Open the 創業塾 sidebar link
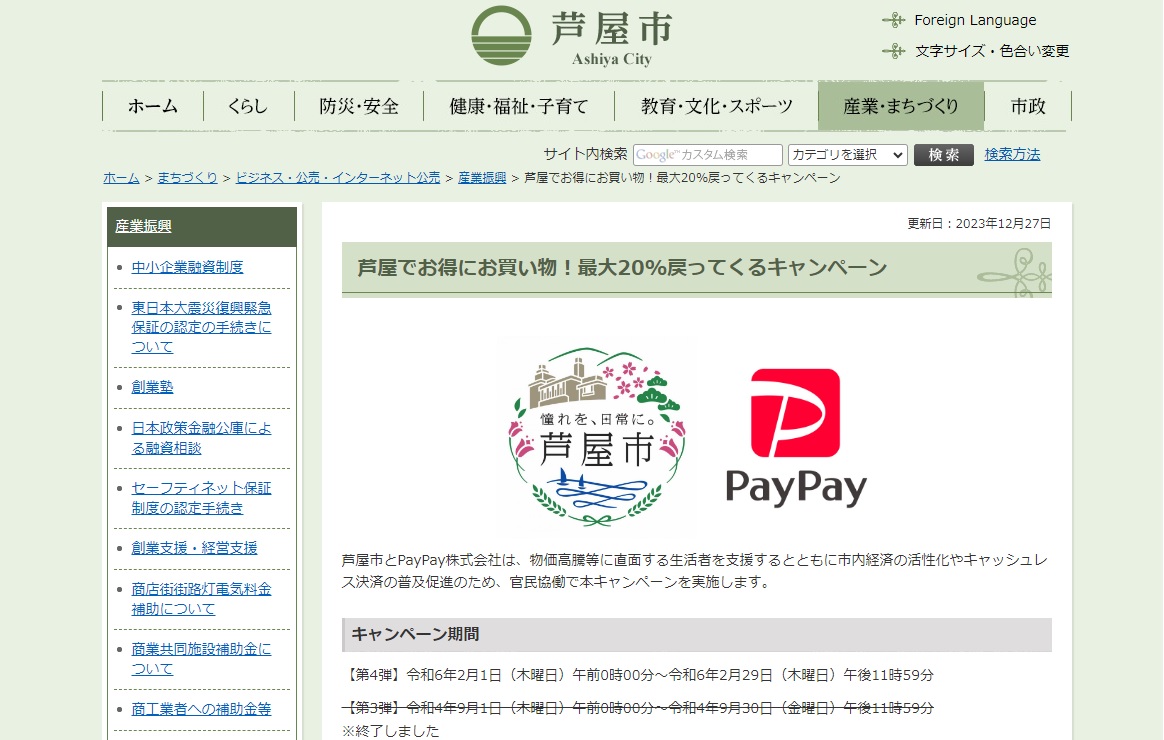Screen dimensions: 1164x740 152,387
